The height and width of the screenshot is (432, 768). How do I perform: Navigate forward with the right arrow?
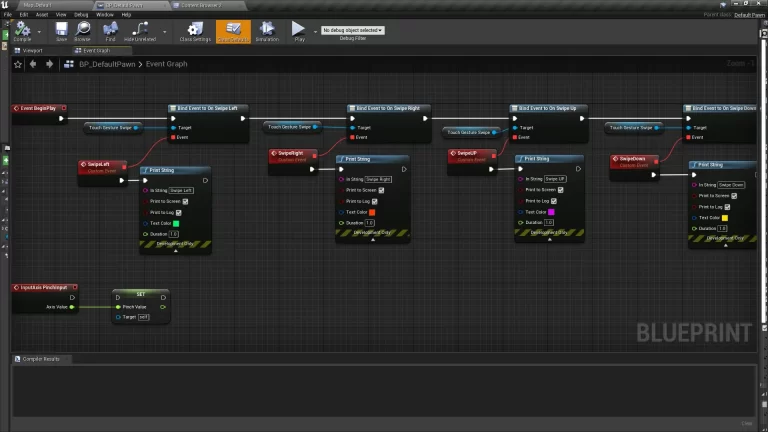point(49,64)
